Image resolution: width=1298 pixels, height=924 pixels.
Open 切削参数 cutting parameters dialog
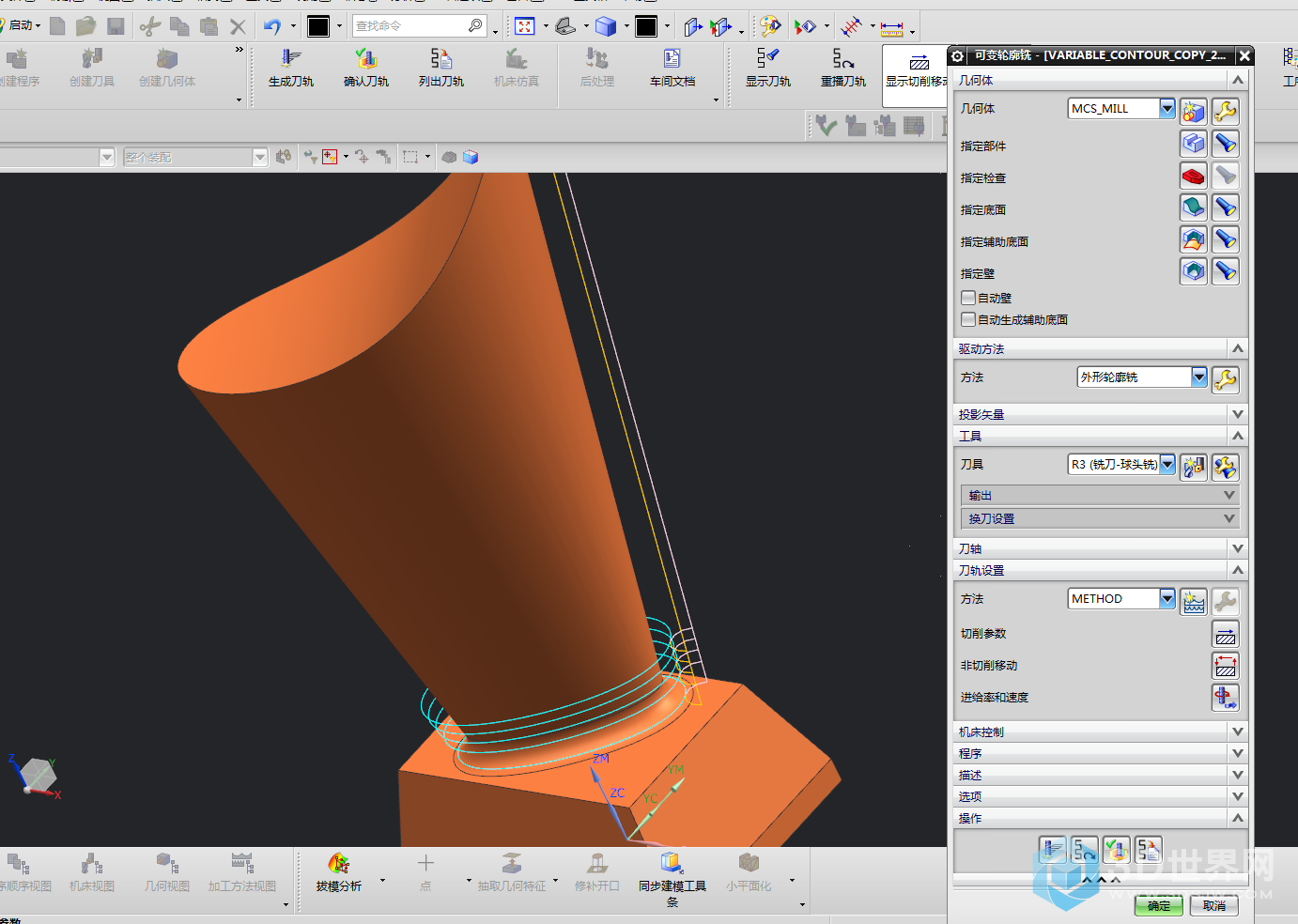tap(1225, 635)
